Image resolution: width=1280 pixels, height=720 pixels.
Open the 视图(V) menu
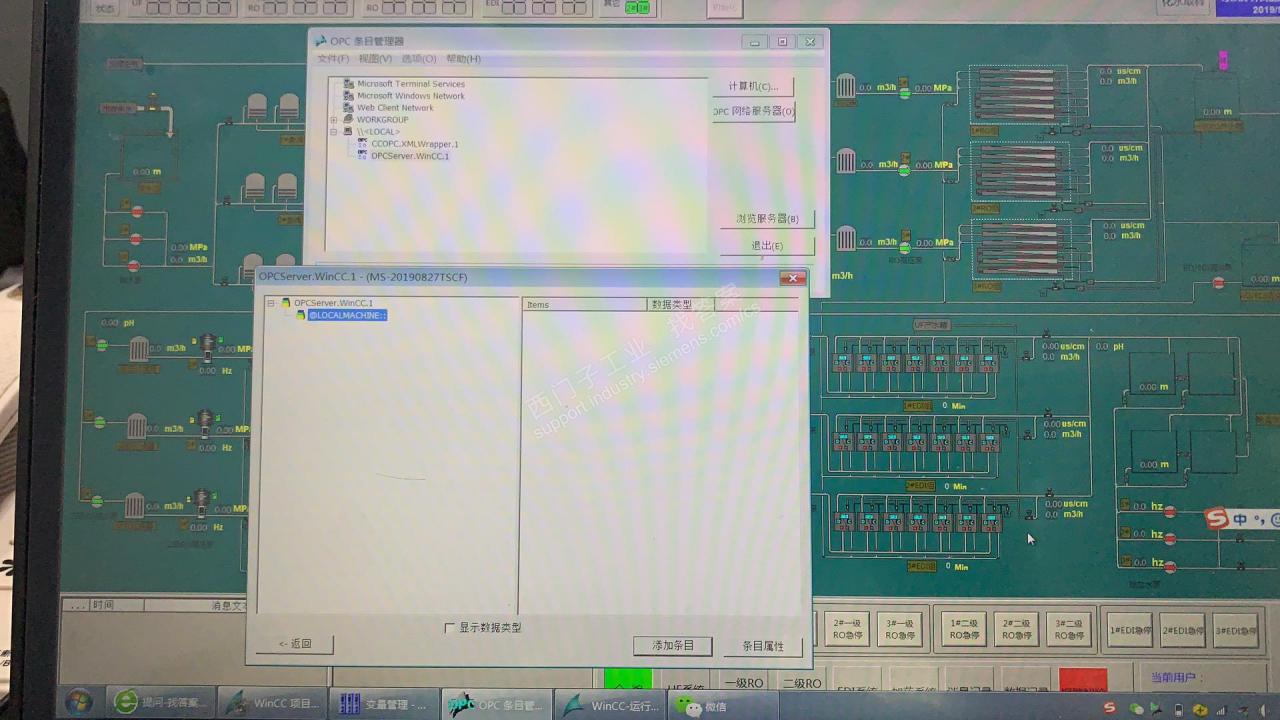pyautogui.click(x=375, y=59)
